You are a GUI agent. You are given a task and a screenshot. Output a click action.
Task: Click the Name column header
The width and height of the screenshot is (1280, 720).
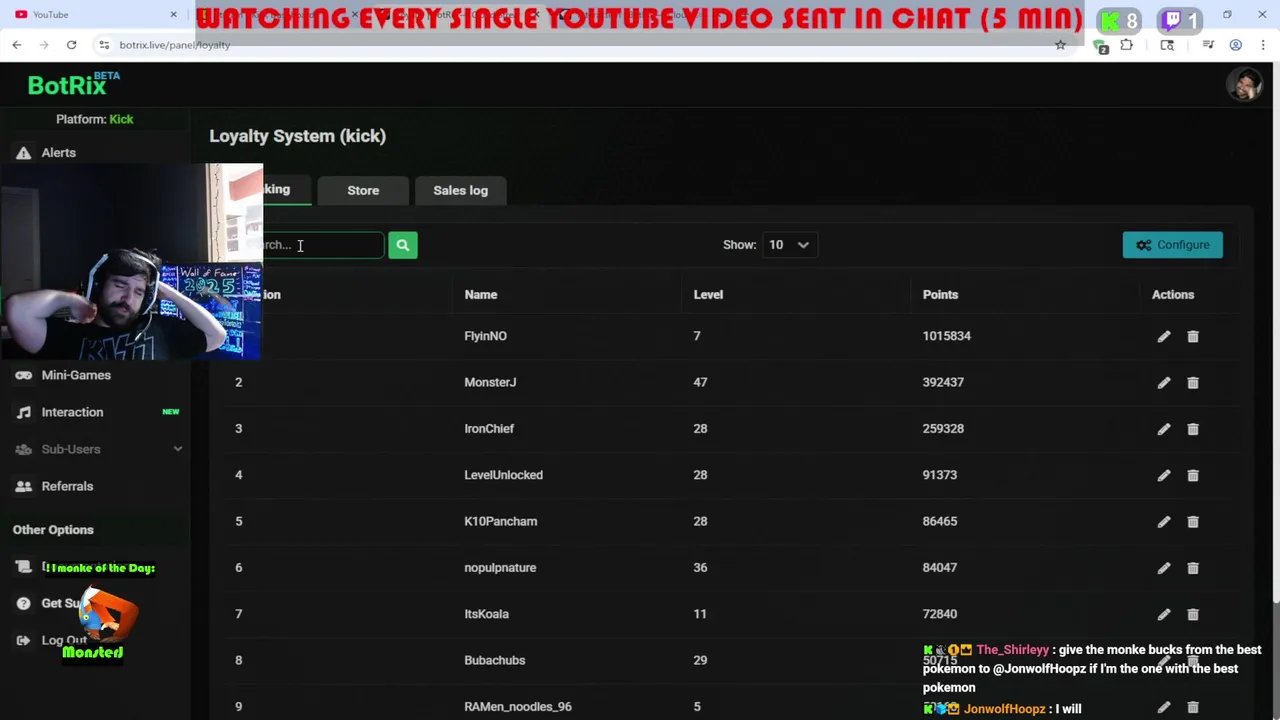tap(480, 295)
